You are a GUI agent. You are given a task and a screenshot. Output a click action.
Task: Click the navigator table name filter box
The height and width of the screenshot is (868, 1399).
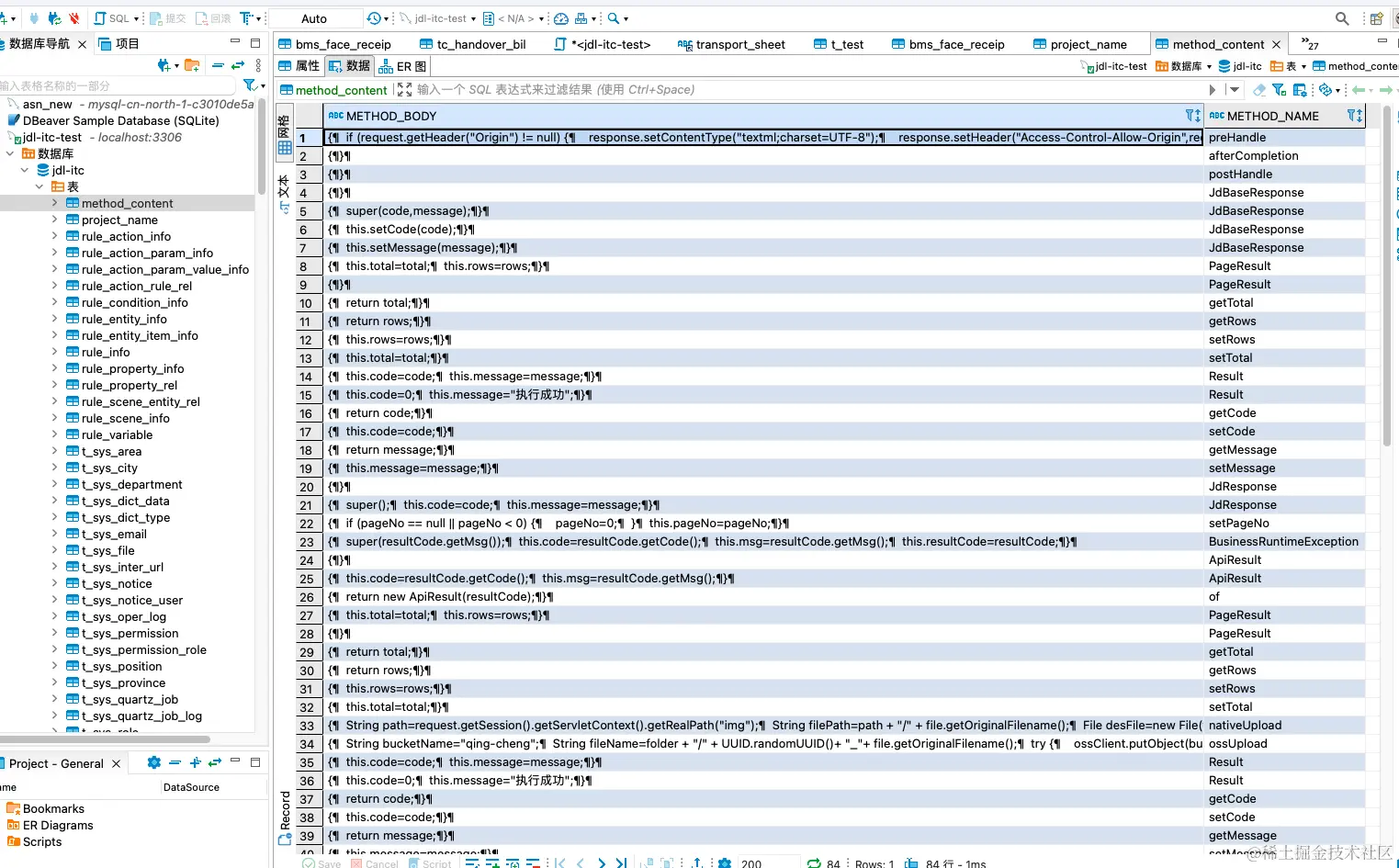click(119, 85)
